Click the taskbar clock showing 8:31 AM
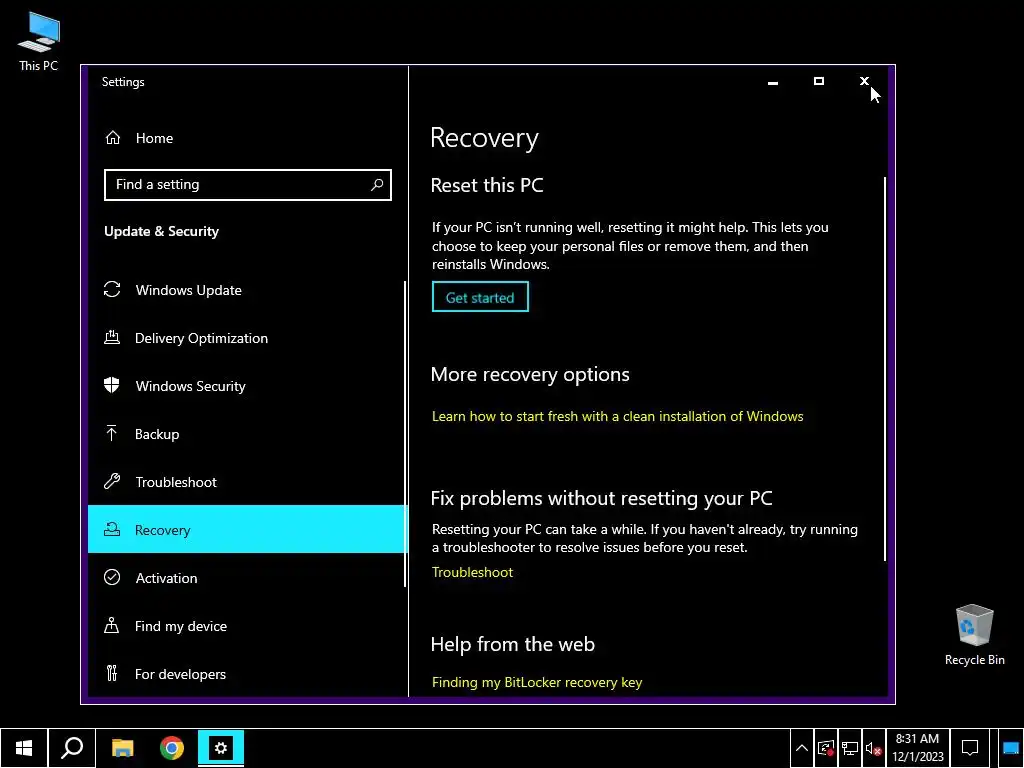The width and height of the screenshot is (1024, 768). [x=917, y=748]
